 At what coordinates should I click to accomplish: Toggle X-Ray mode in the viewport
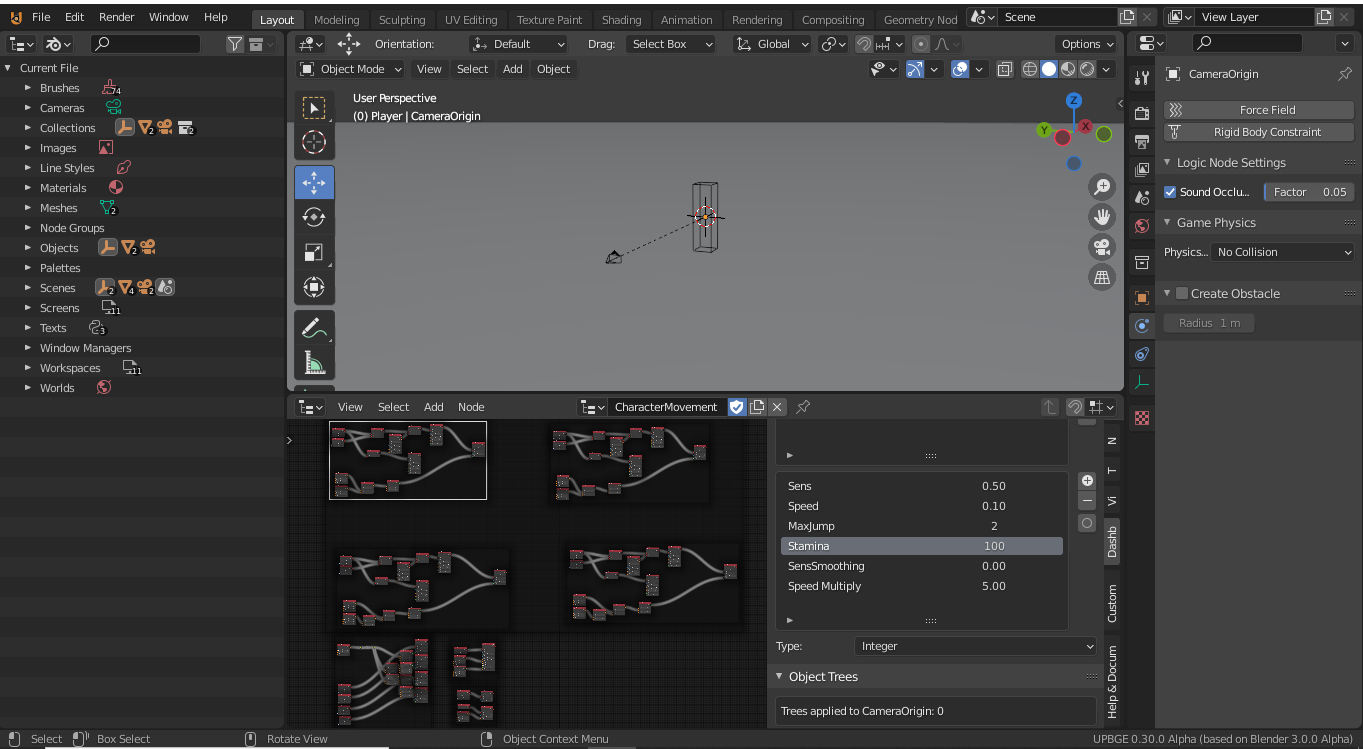point(1005,69)
